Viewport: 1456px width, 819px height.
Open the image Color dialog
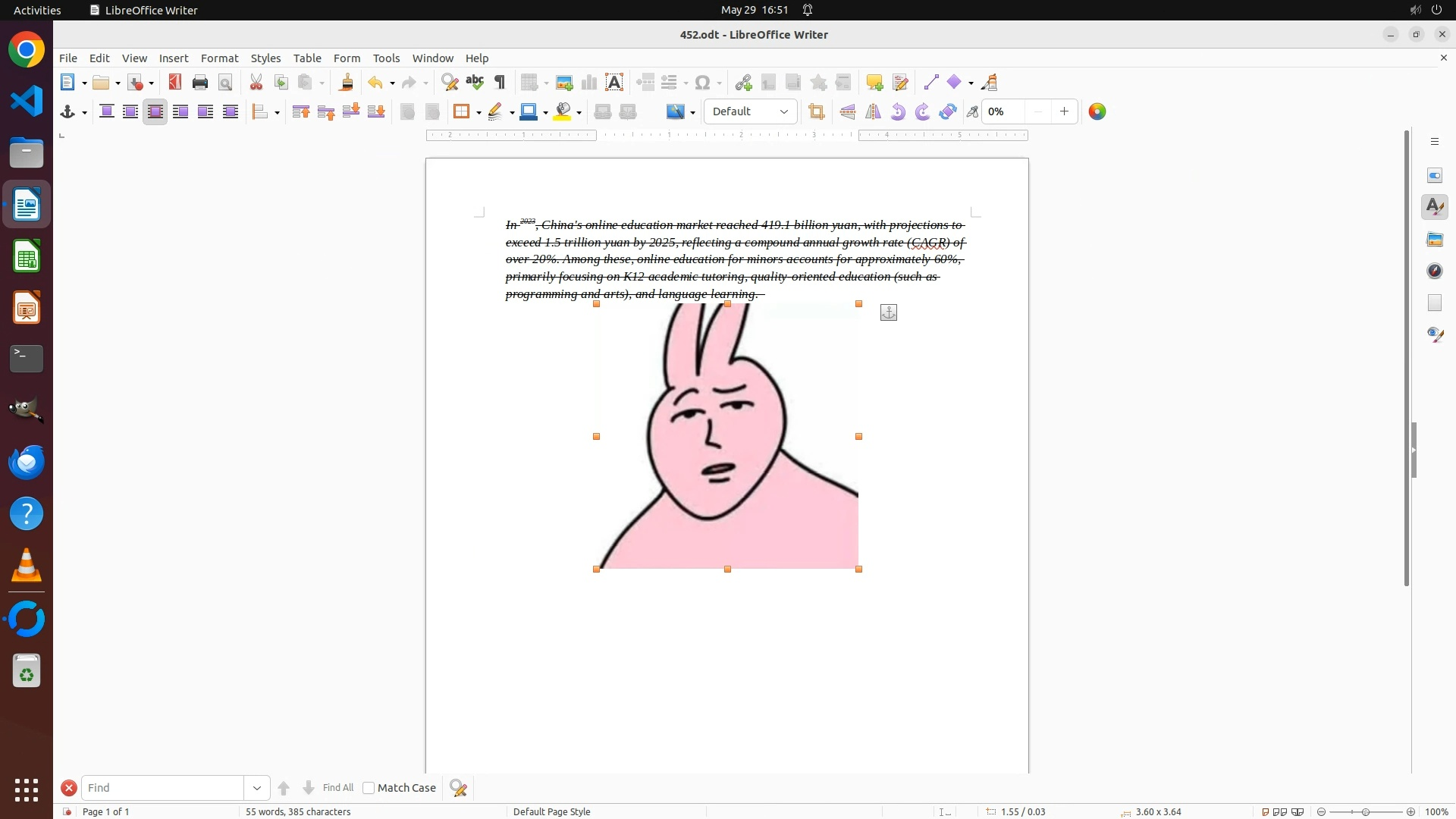click(1097, 112)
